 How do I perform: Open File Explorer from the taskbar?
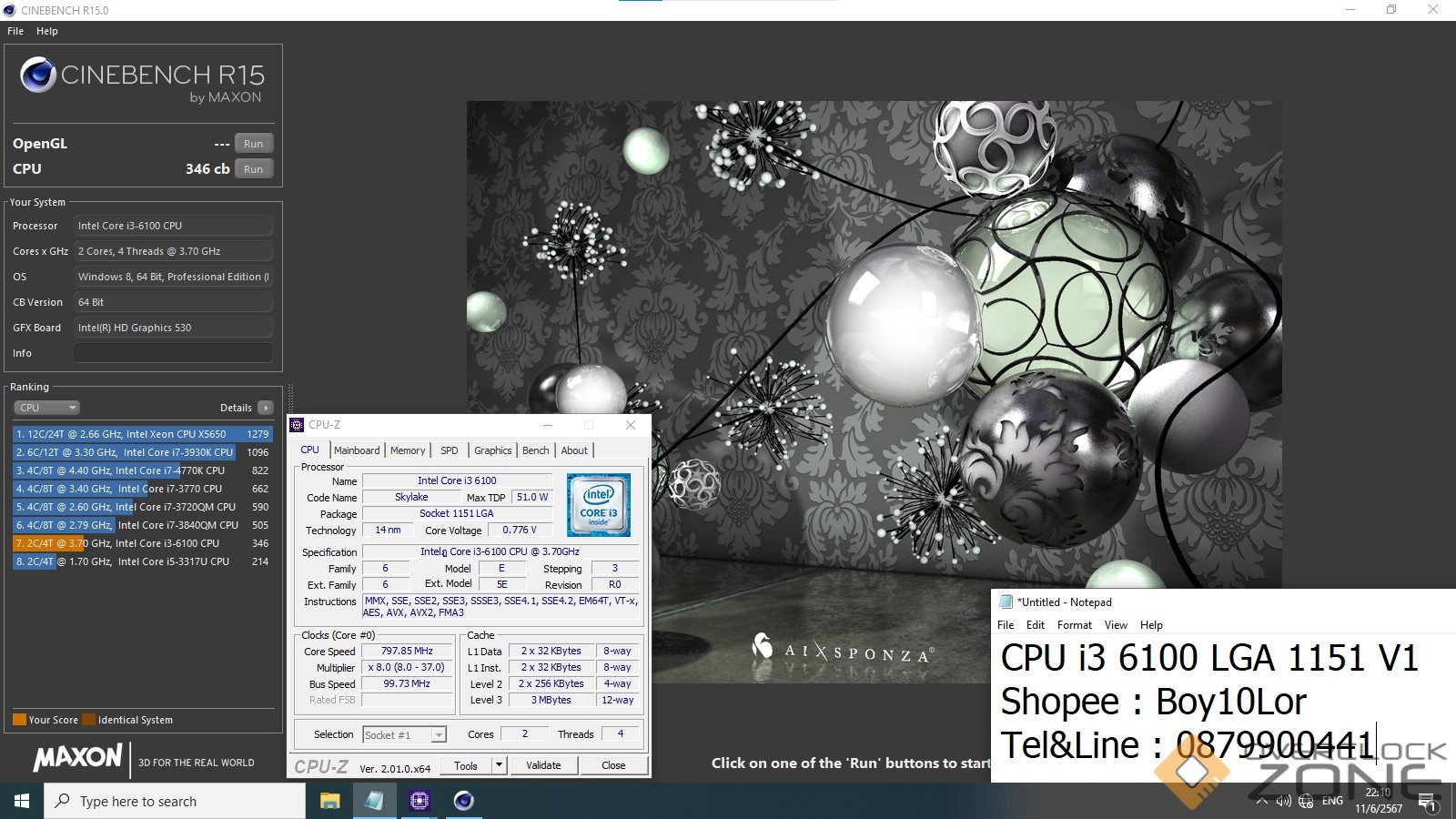pyautogui.click(x=329, y=801)
